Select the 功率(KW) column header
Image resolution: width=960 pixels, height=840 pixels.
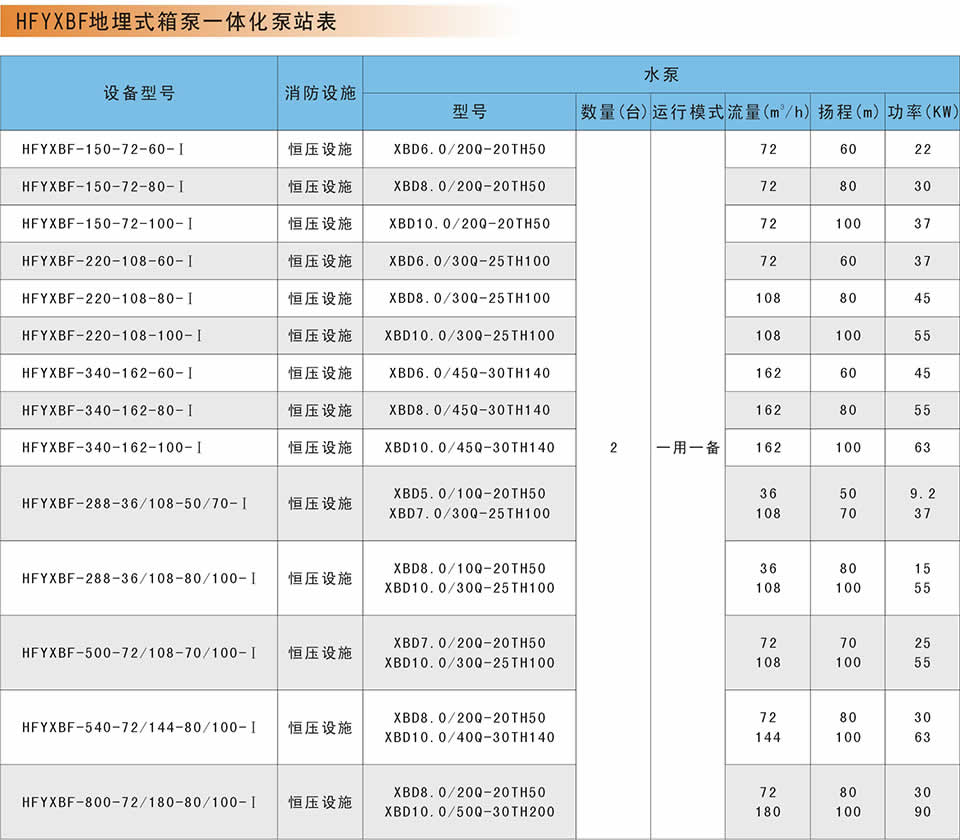click(x=922, y=112)
